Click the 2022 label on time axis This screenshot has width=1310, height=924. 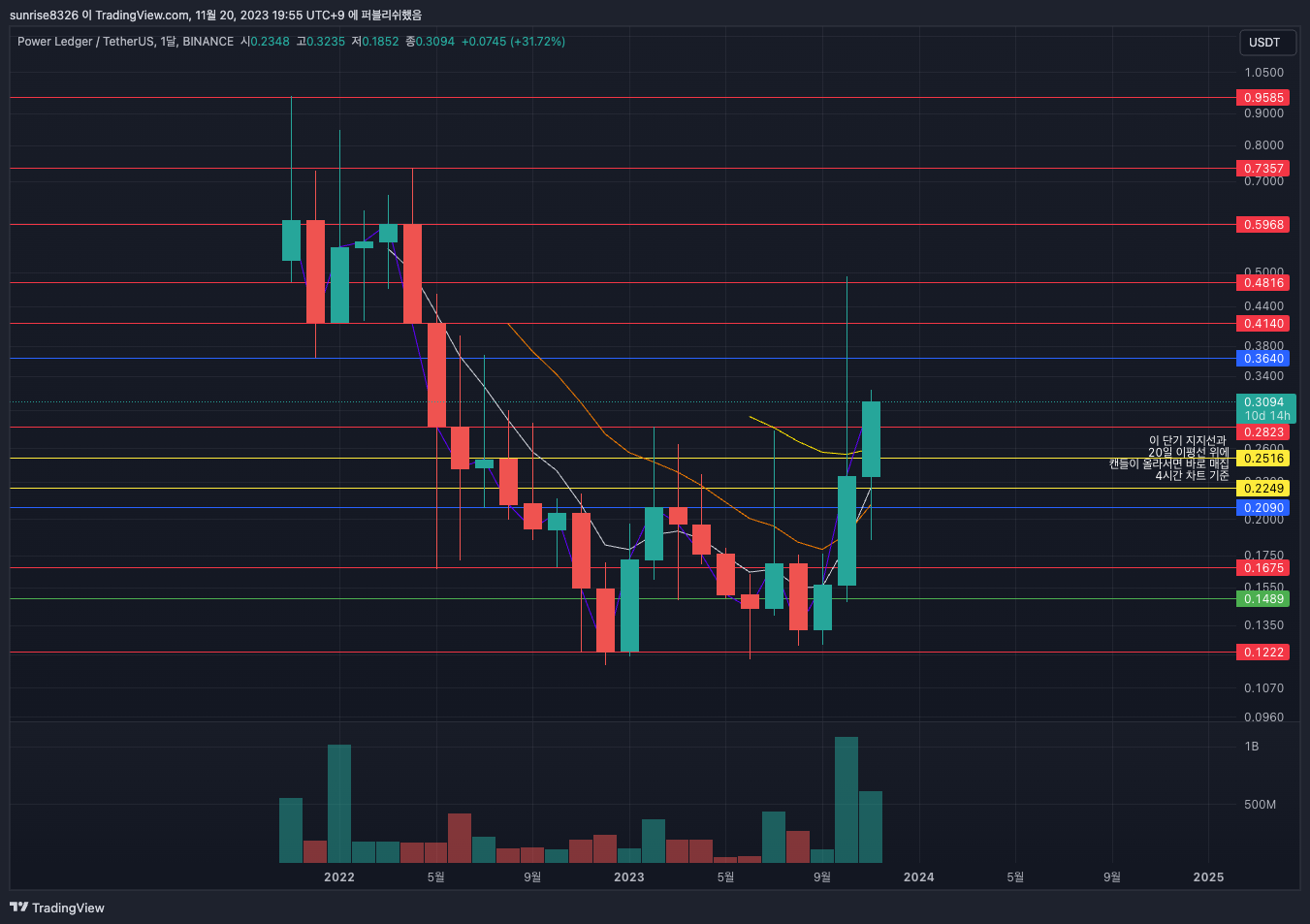coord(339,877)
